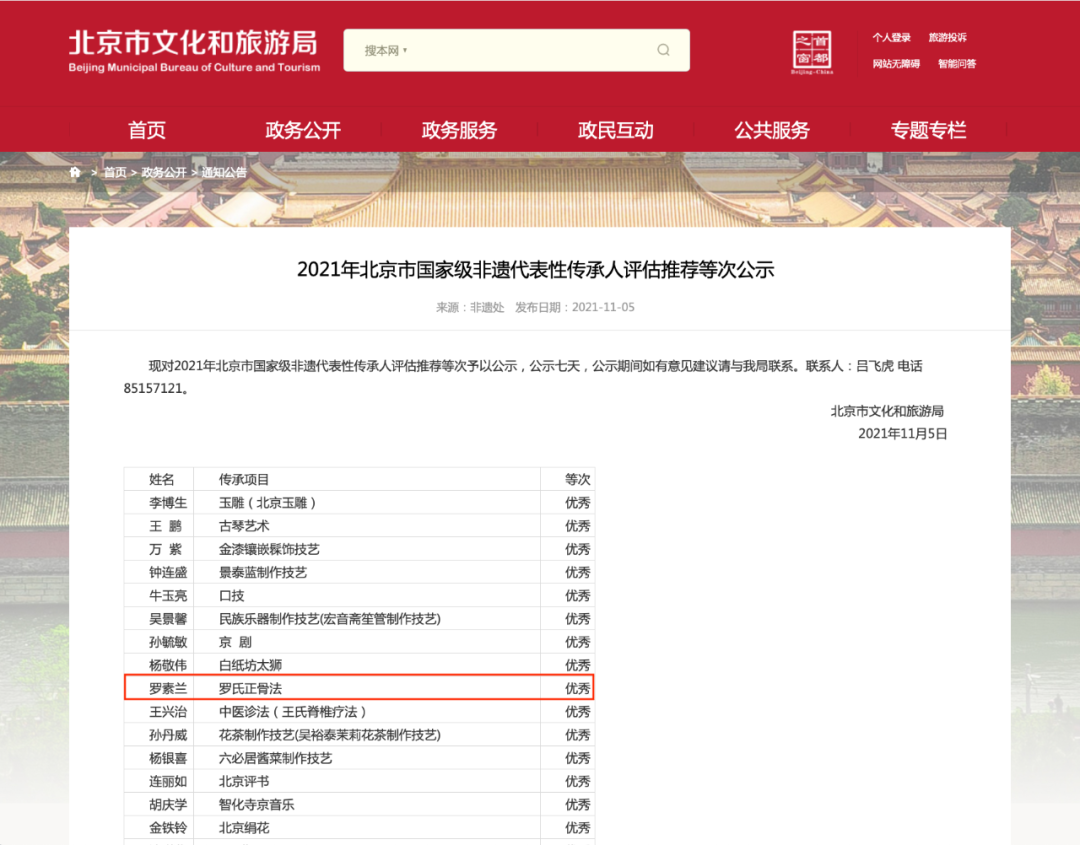Open the 专题专栏 navigation menu
1080x845 pixels.
(x=928, y=129)
